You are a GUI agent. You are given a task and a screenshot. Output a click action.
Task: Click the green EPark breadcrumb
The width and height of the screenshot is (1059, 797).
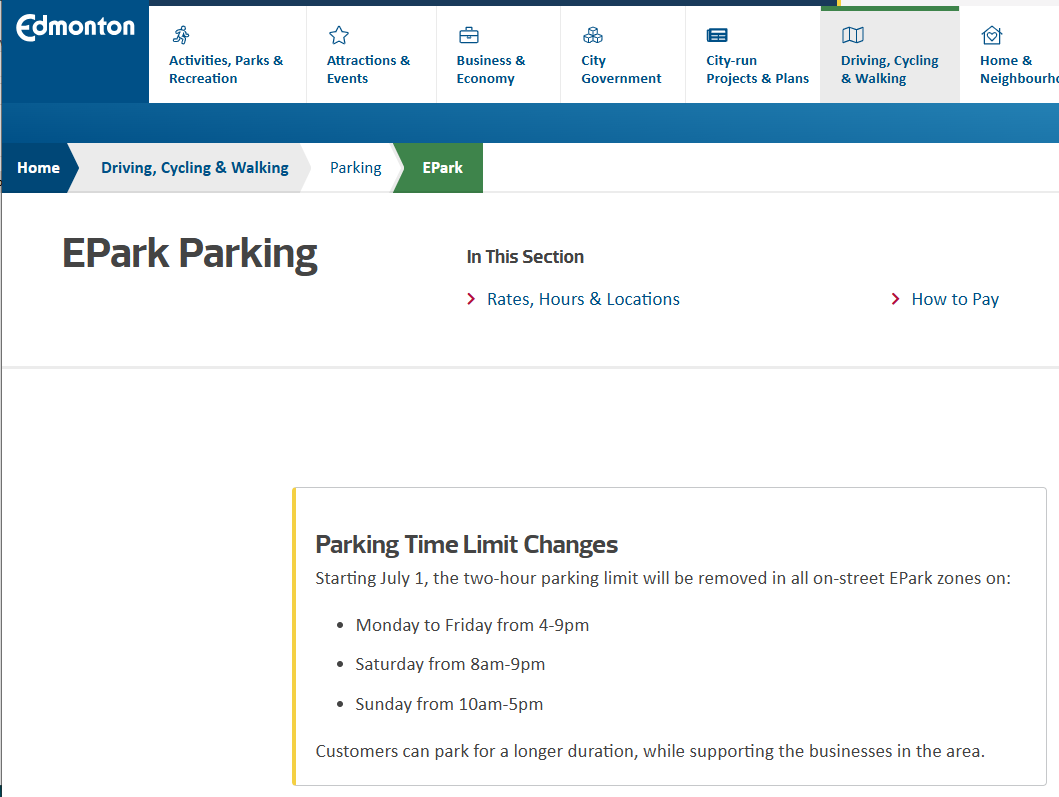[442, 168]
